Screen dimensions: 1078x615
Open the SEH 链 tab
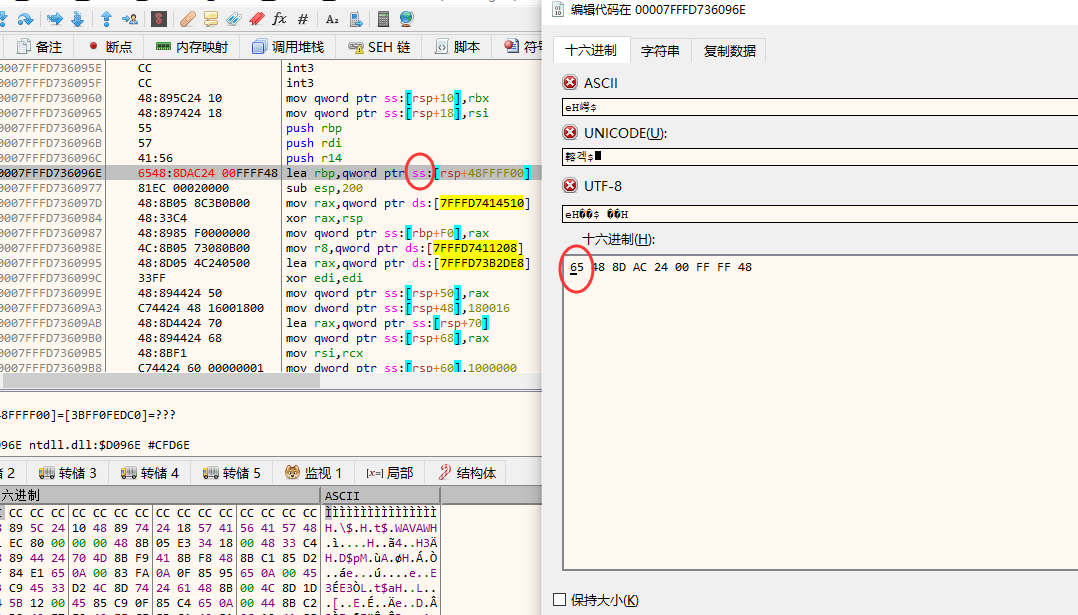[380, 47]
